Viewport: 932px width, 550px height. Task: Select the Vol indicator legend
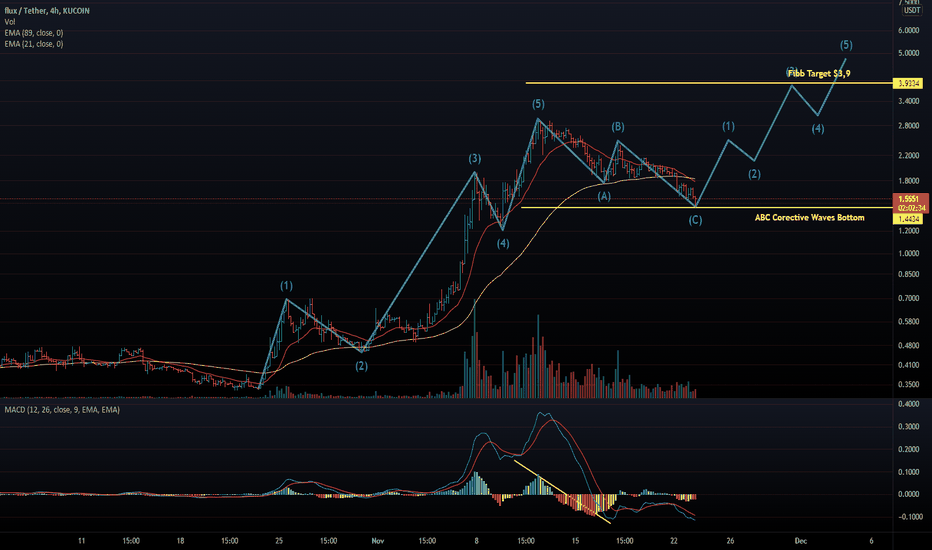[x=10, y=22]
